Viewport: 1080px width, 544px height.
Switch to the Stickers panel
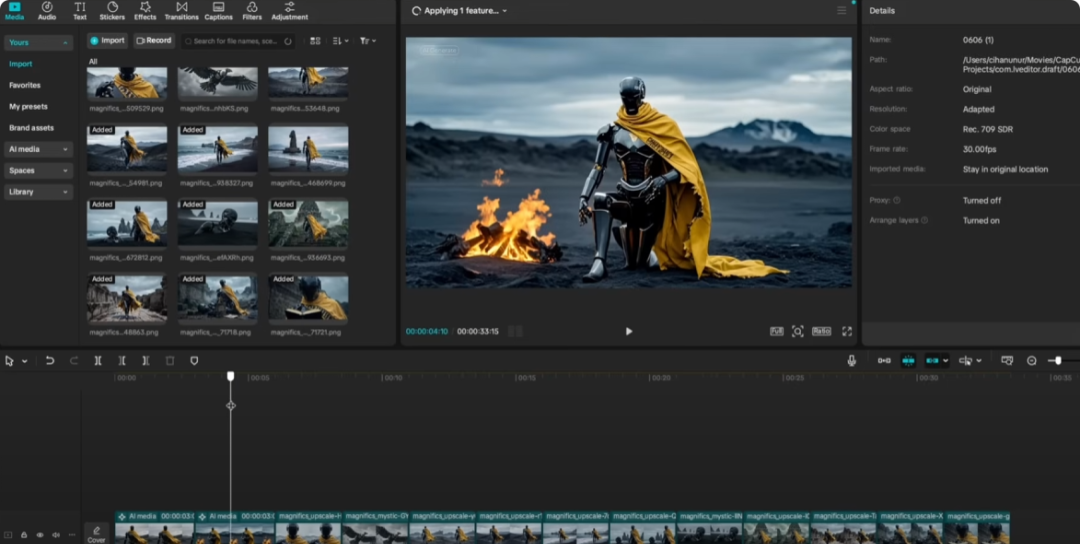tap(112, 11)
